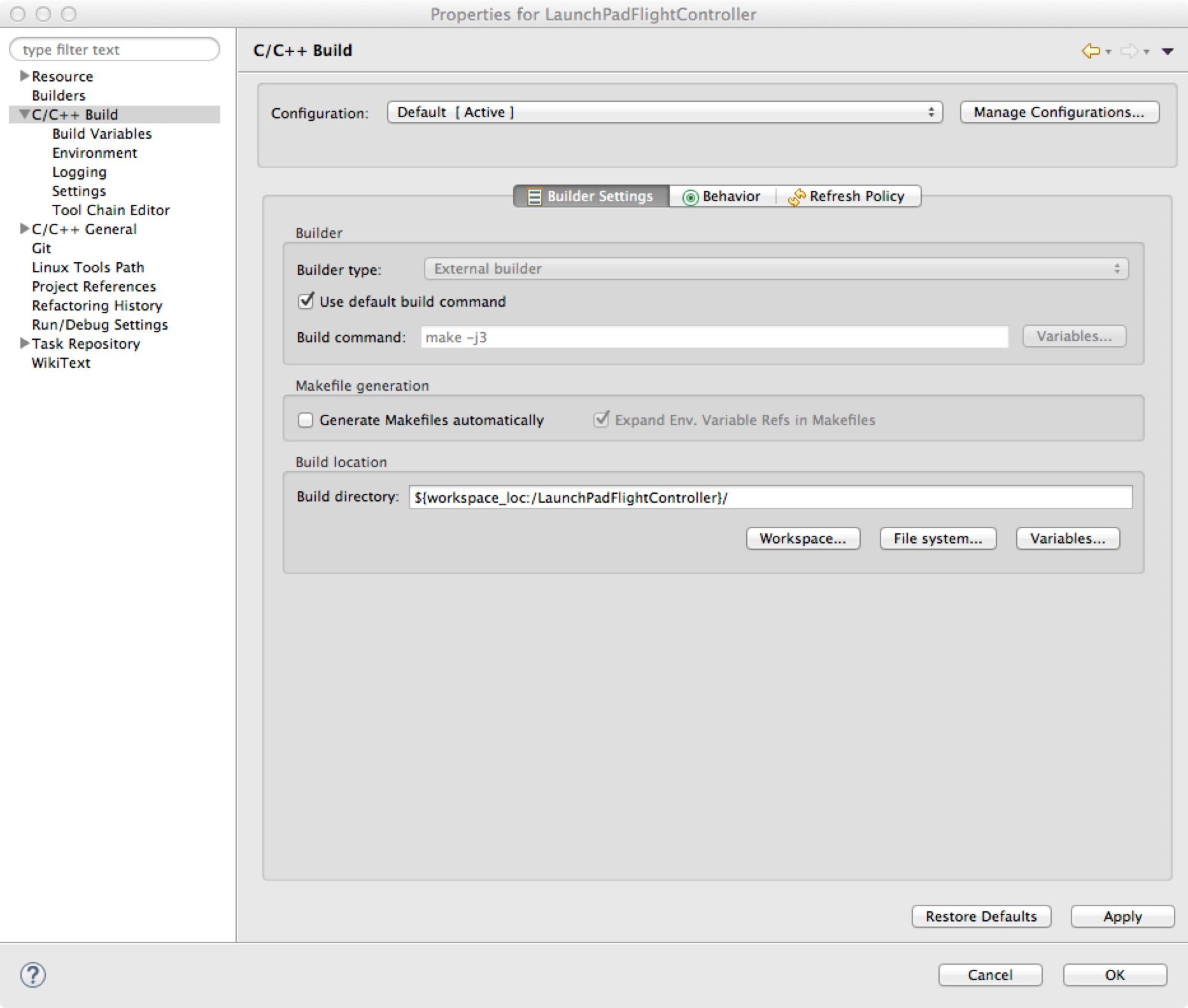The image size is (1188, 1008).
Task: Select Build Variables in the tree
Action: point(102,134)
